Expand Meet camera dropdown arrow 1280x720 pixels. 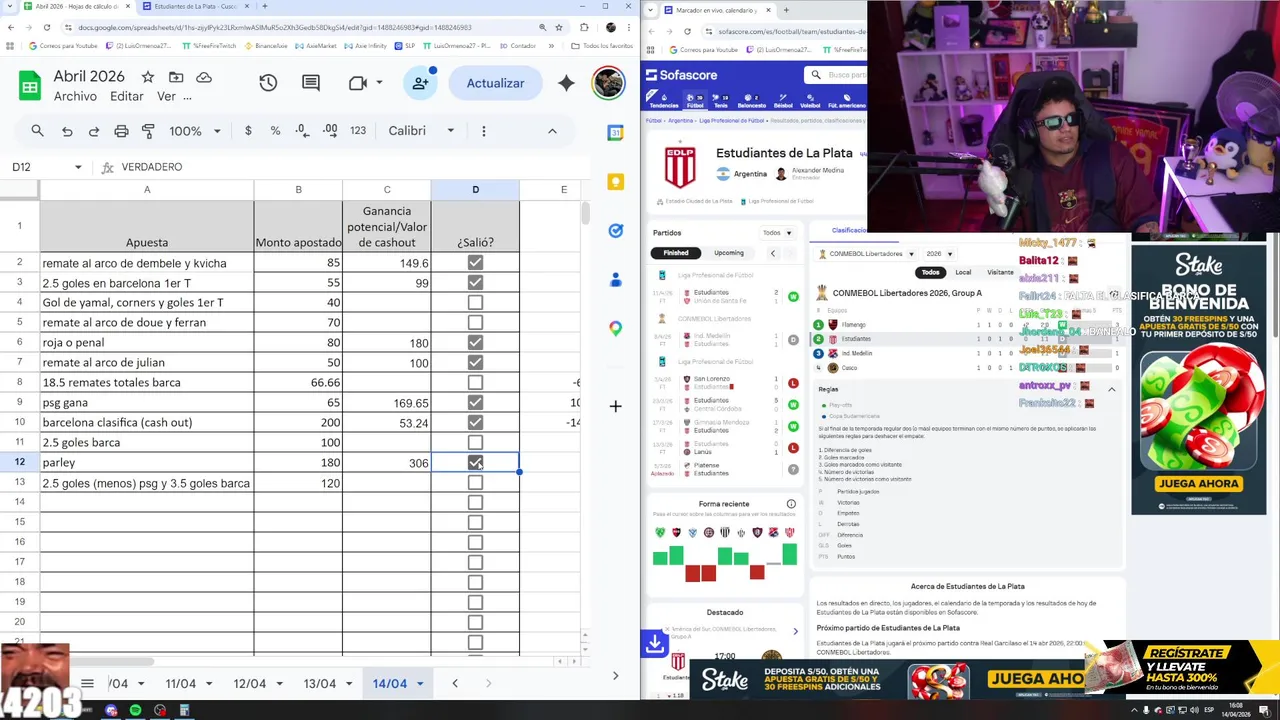tap(379, 83)
